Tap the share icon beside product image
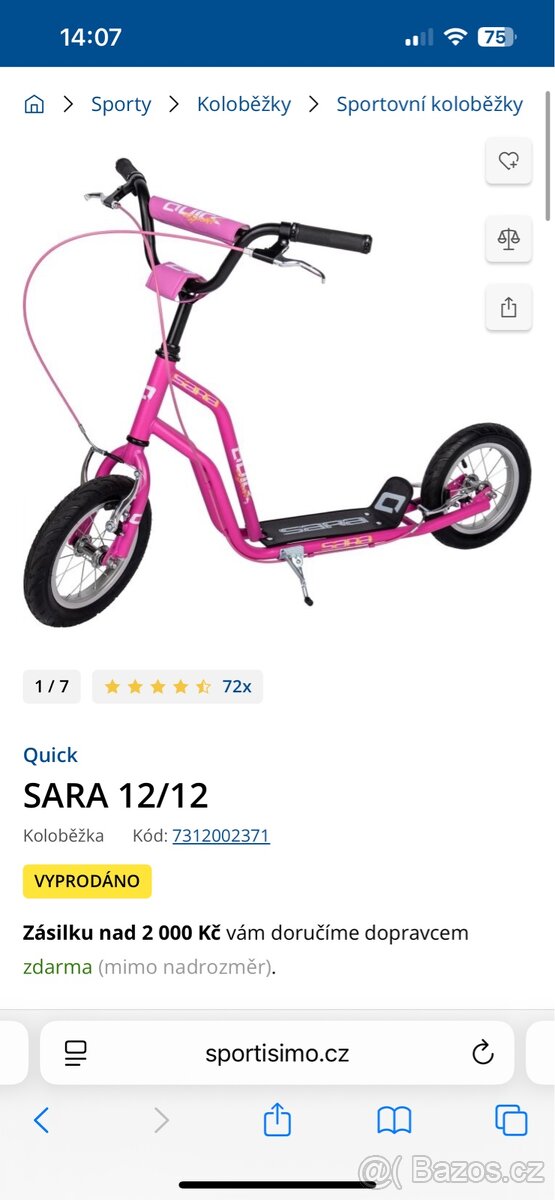This screenshot has width=555, height=1200. [508, 307]
